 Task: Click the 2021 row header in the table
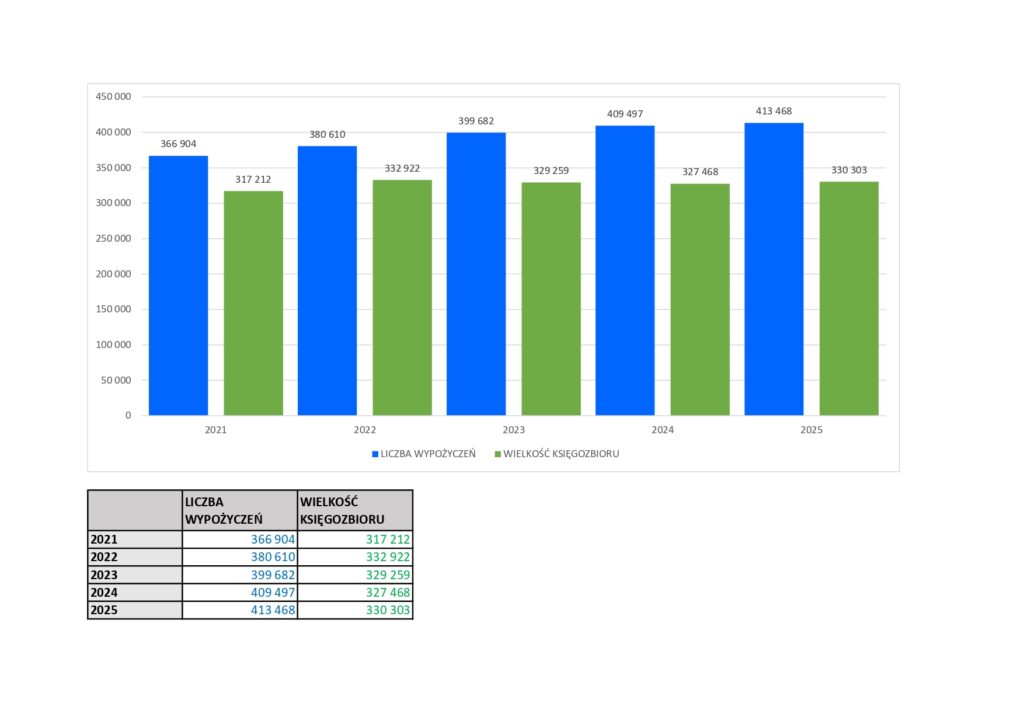135,539
